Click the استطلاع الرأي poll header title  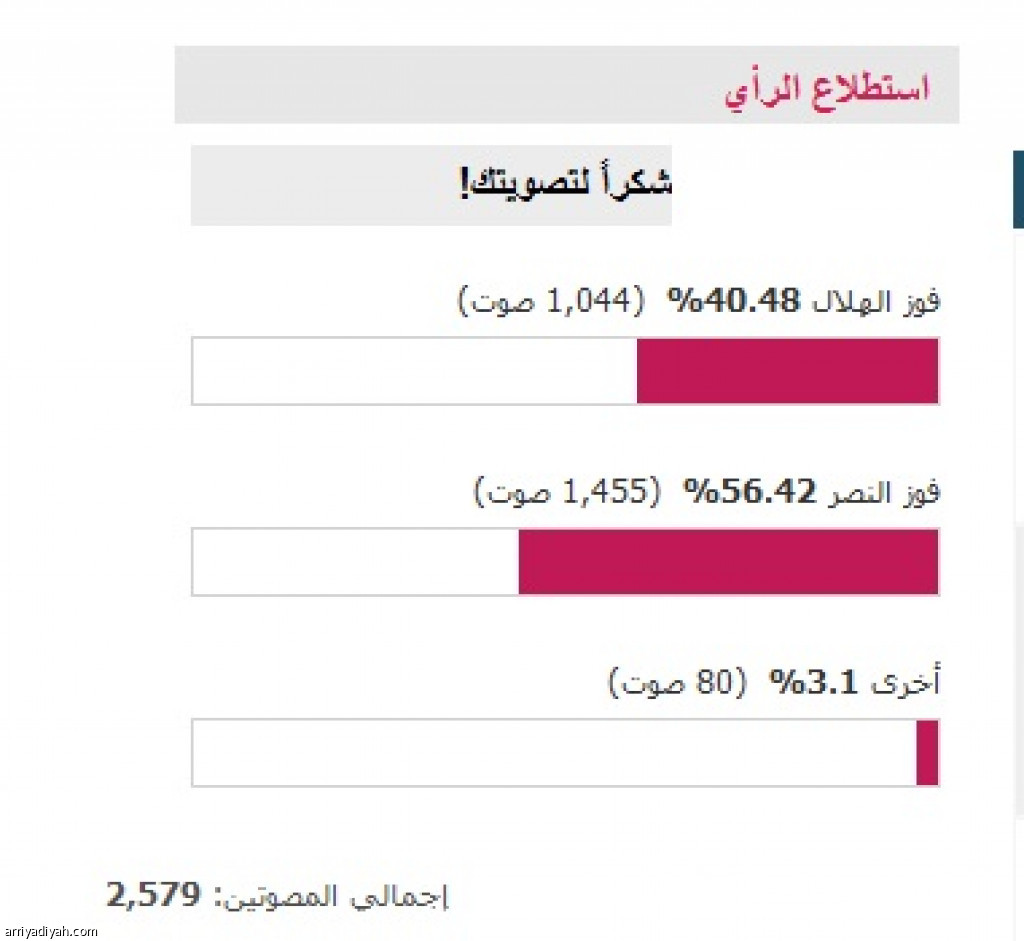coord(827,91)
